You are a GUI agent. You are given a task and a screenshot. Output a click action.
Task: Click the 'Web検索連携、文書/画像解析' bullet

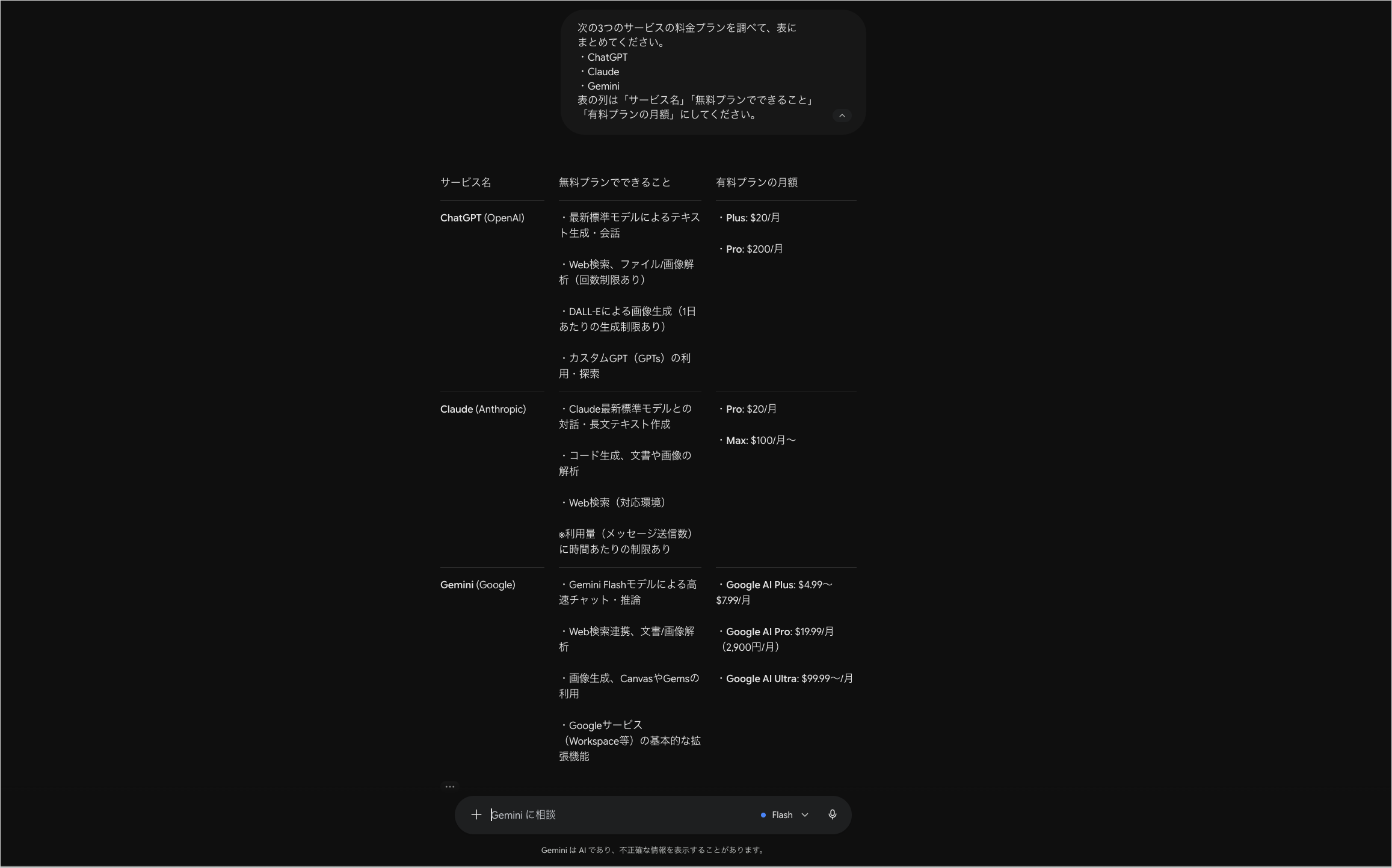pyautogui.click(x=626, y=639)
